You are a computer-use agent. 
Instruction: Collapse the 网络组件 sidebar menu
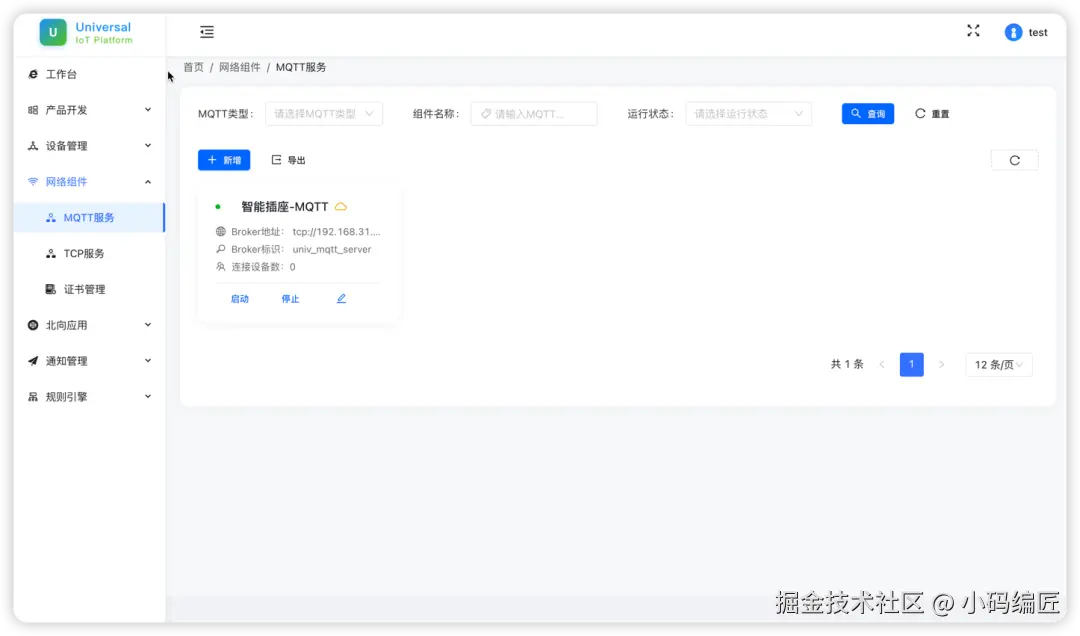[90, 182]
